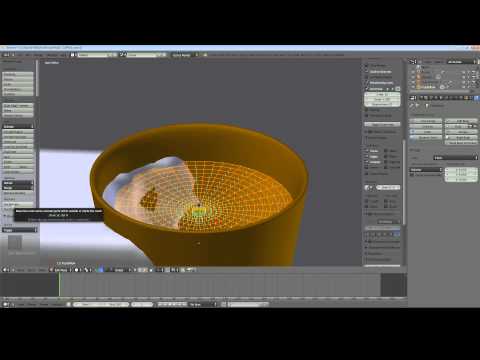Click the timeline current frame field
This screenshot has width=480, height=360.
[142, 304]
